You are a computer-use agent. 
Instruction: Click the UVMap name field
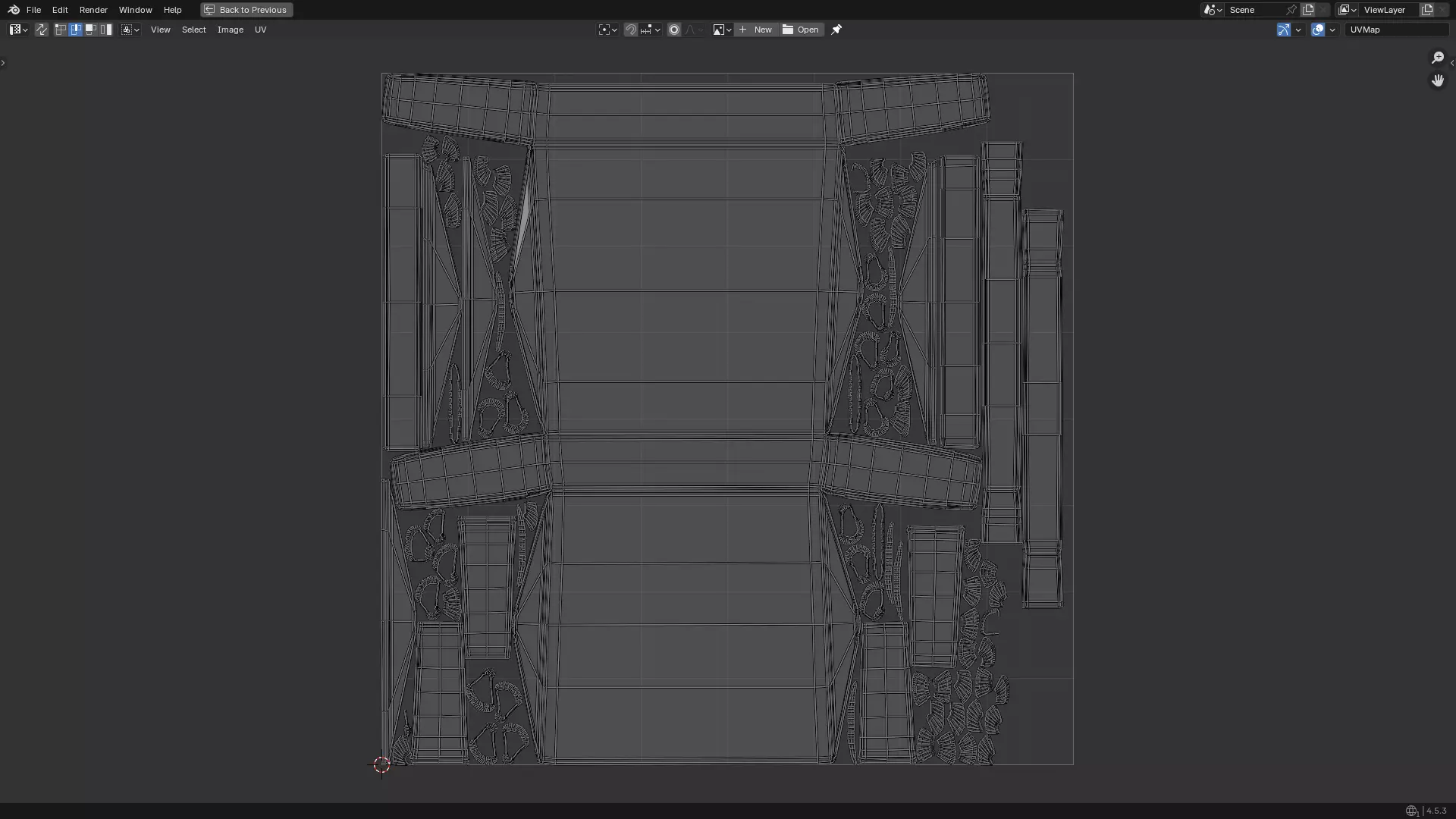[x=1395, y=30]
